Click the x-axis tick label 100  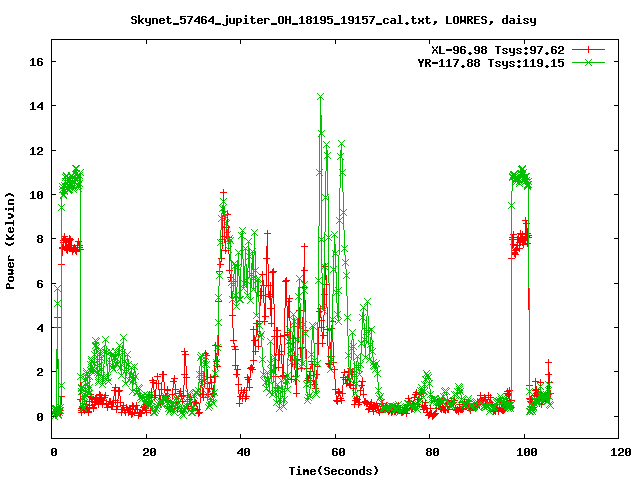[x=527, y=452]
